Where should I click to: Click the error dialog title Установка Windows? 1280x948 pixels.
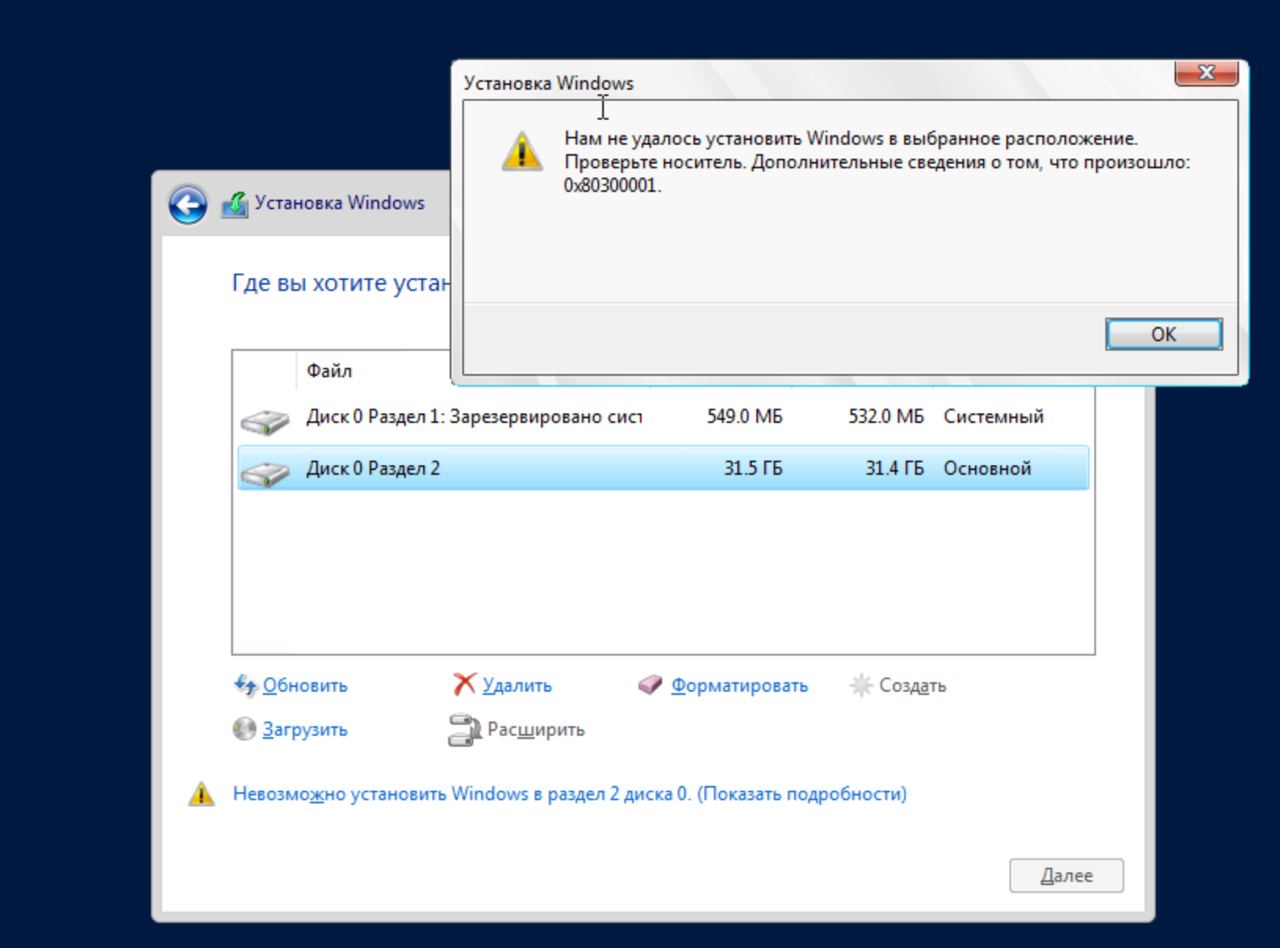[548, 83]
